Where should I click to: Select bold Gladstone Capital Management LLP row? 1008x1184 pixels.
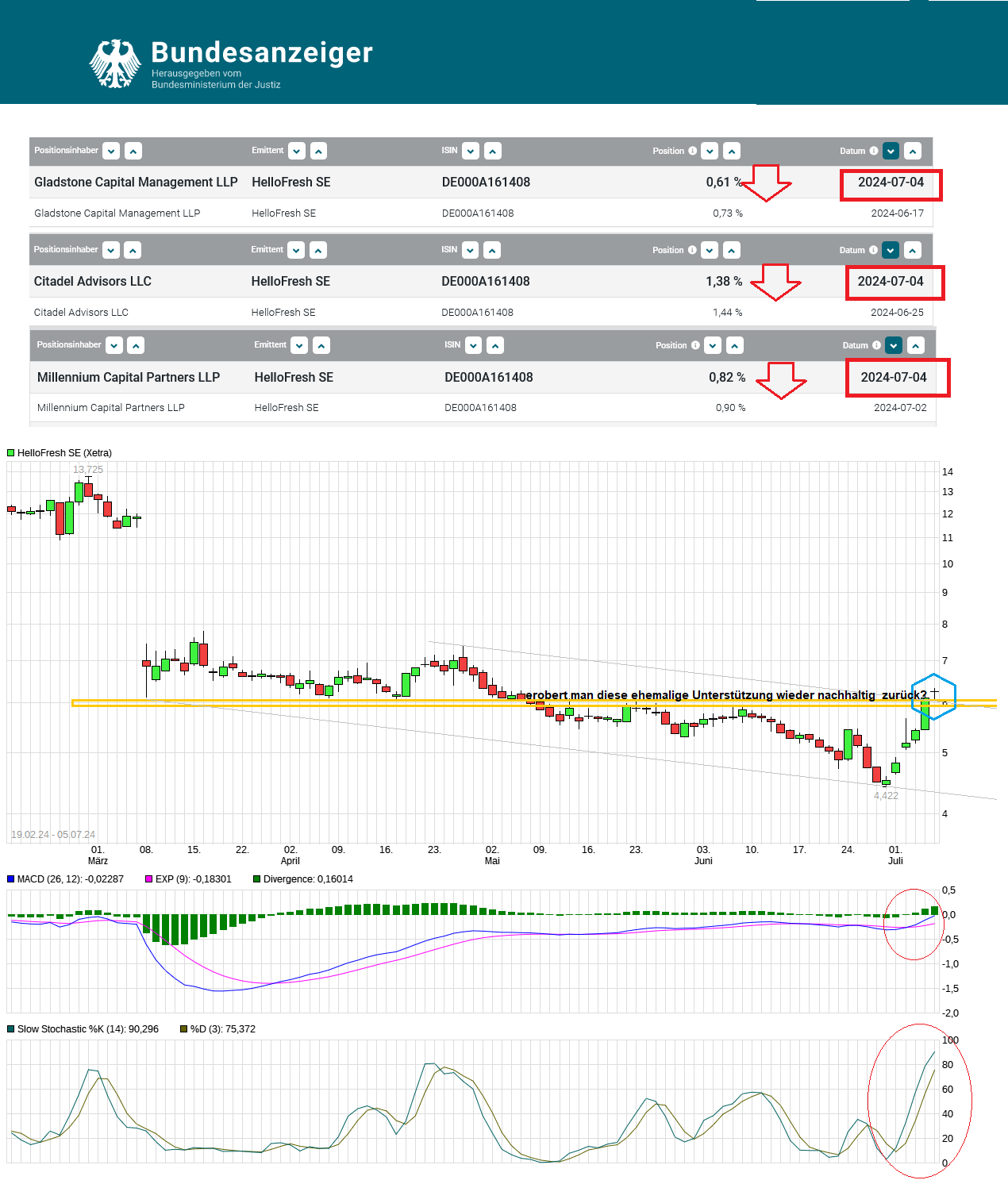pos(481,182)
